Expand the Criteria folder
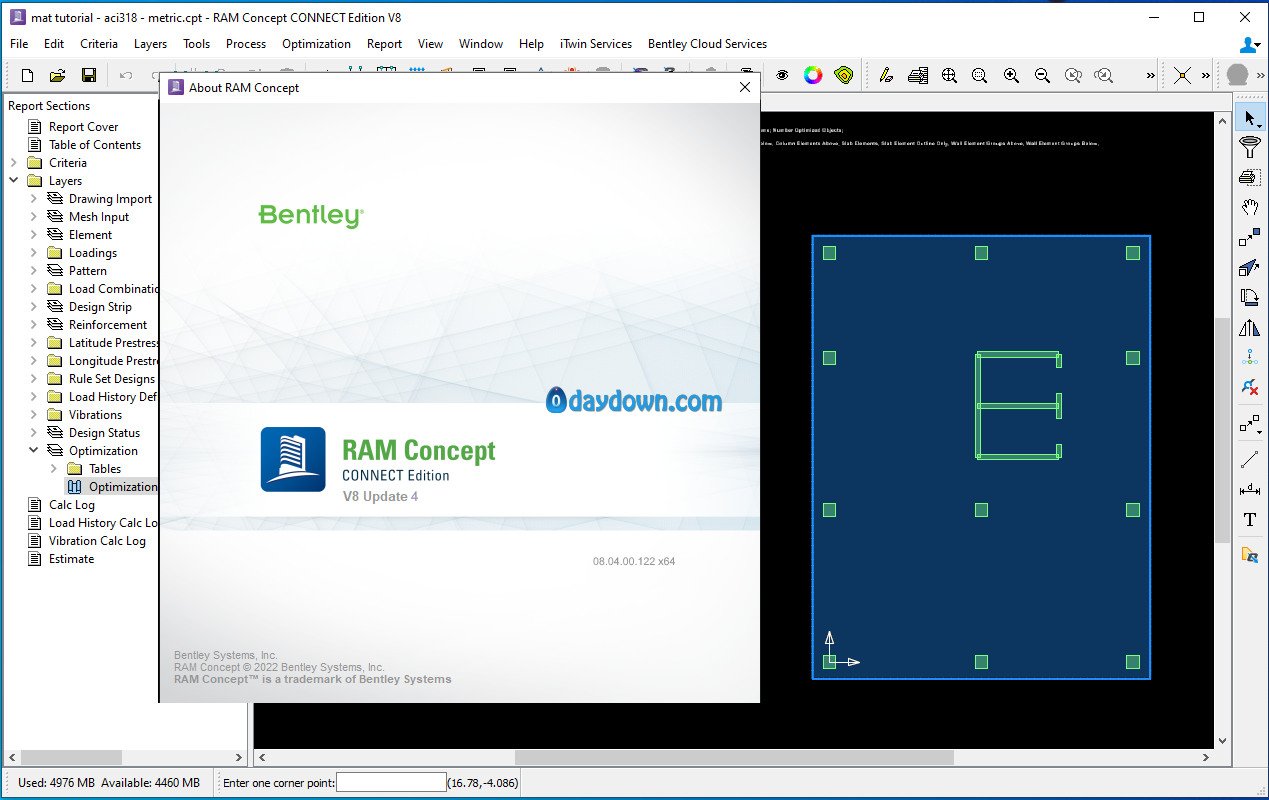1269x800 pixels. pos(14,163)
